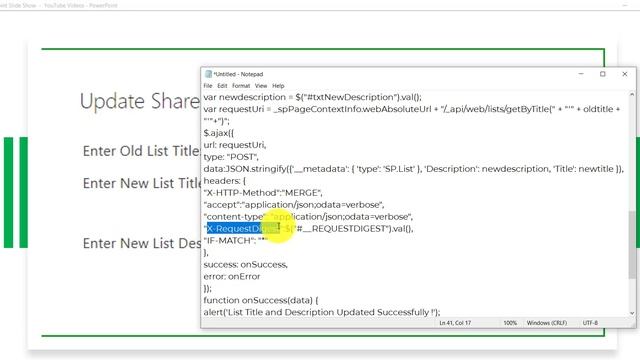Screen dimensions: 640x360
Task: Click 'Enter Old List Title' on the slide
Action: (x=141, y=151)
